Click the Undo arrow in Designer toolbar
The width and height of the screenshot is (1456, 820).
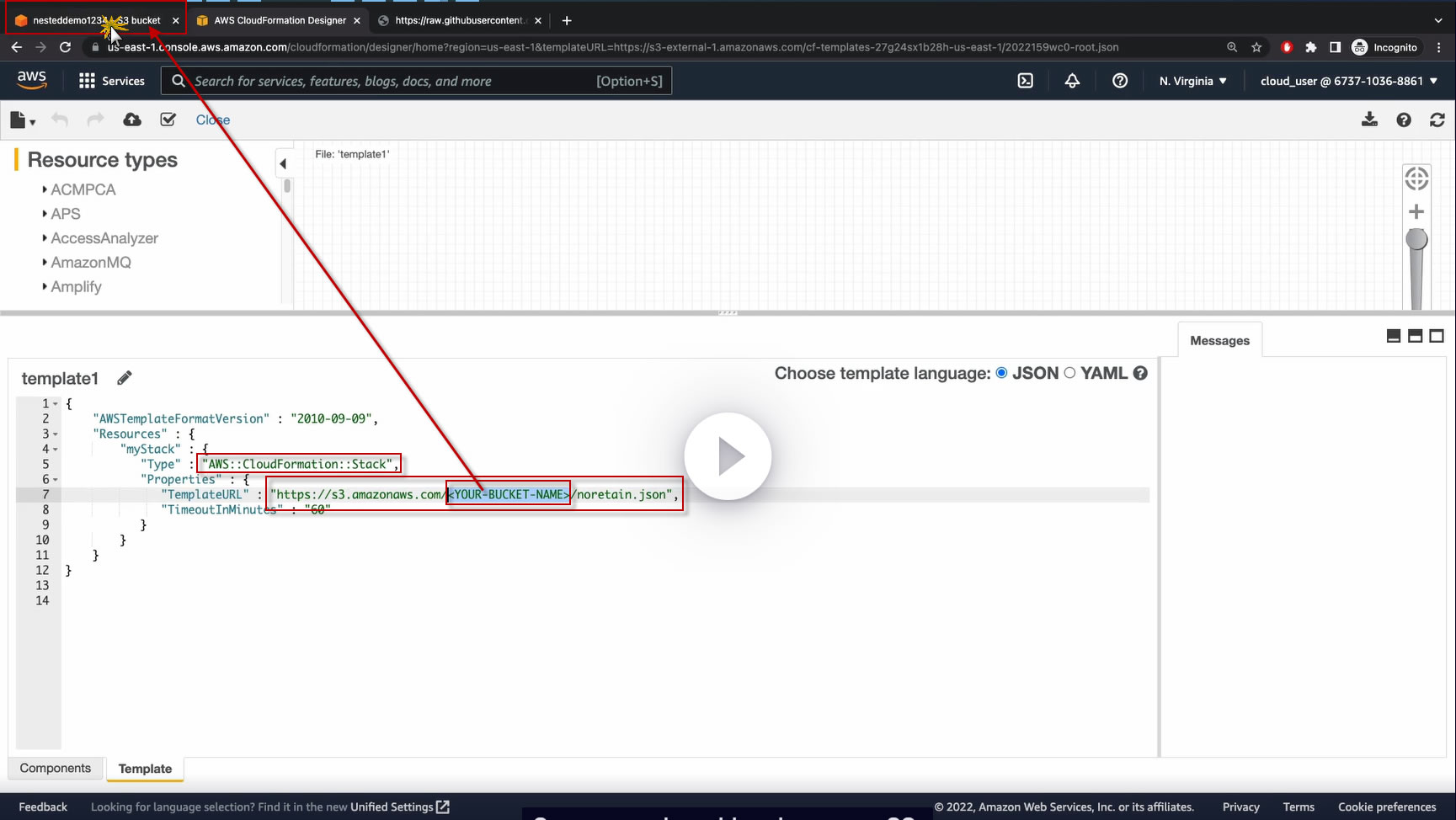click(x=59, y=120)
